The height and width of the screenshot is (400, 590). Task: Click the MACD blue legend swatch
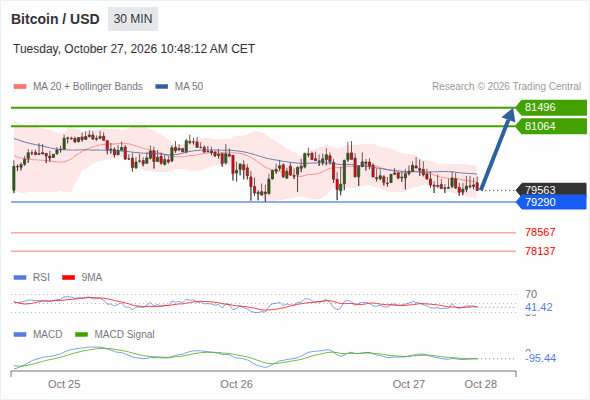coord(20,335)
